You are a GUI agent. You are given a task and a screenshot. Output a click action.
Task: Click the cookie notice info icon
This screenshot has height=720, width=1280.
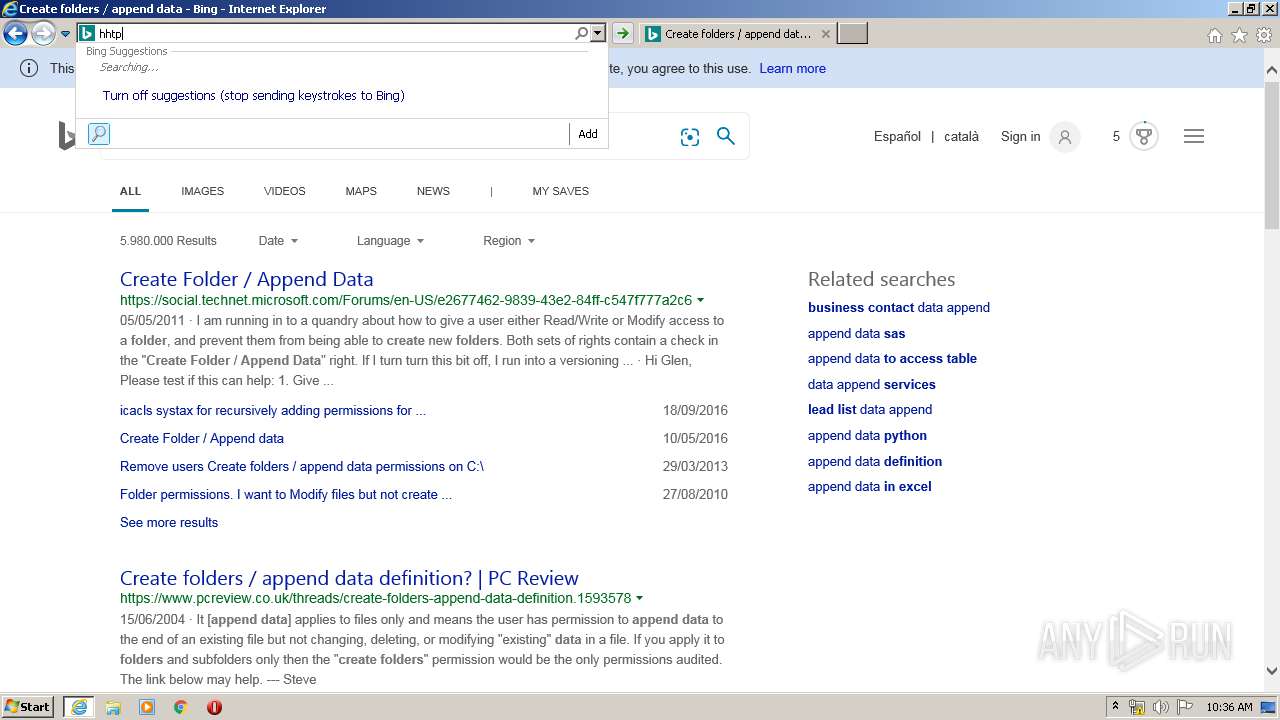click(x=30, y=68)
